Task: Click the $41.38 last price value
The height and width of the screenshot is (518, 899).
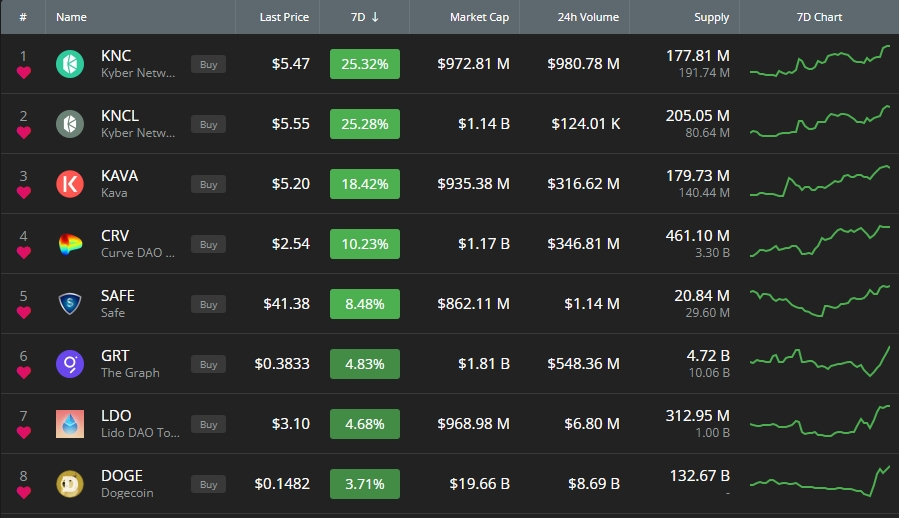Action: [286, 303]
